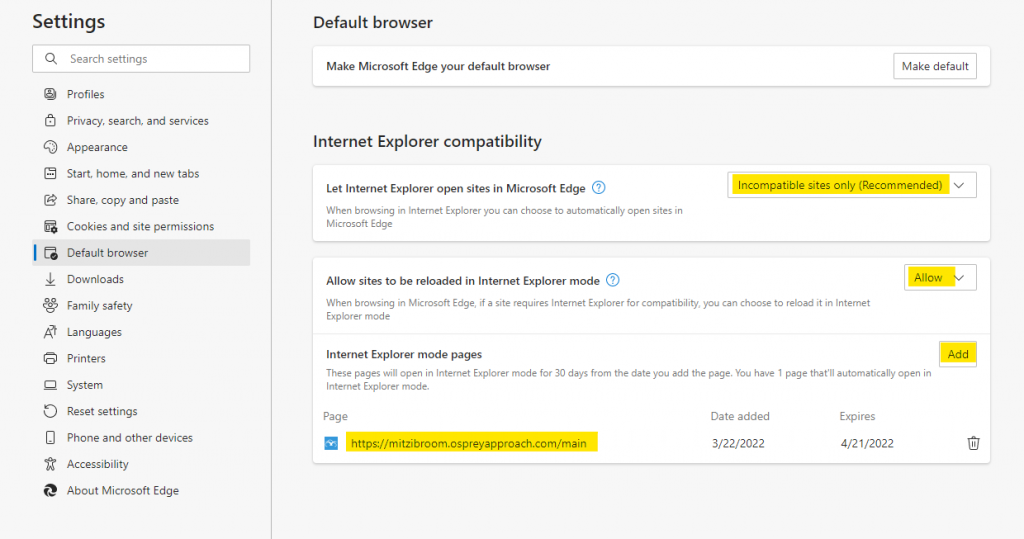Click the help icon beside Let Internet Explorer open sites
This screenshot has height=539, width=1024.
click(x=598, y=188)
